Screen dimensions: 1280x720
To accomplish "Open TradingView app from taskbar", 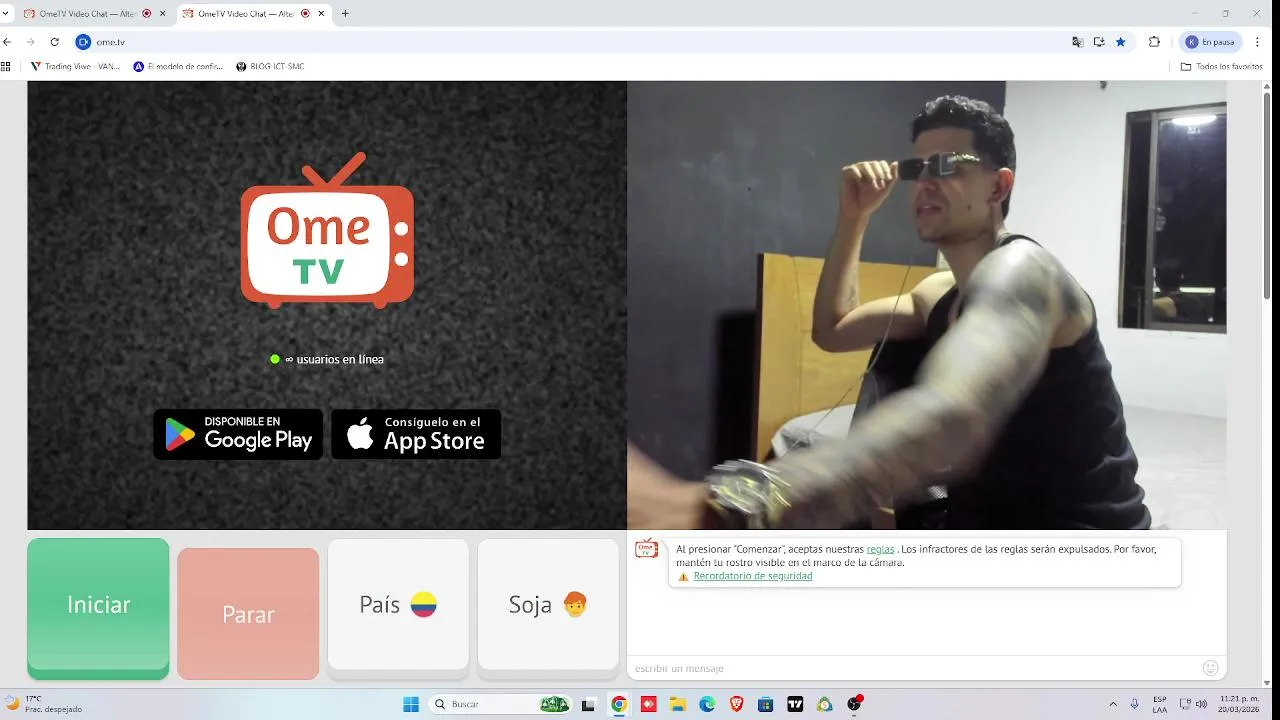I will point(795,704).
